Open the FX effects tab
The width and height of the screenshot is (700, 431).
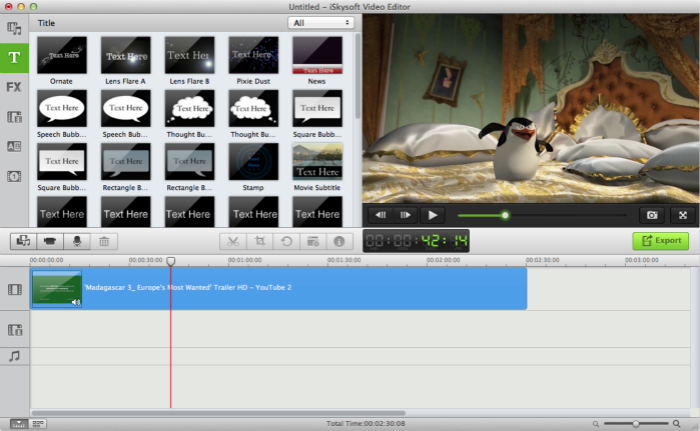click(x=14, y=87)
